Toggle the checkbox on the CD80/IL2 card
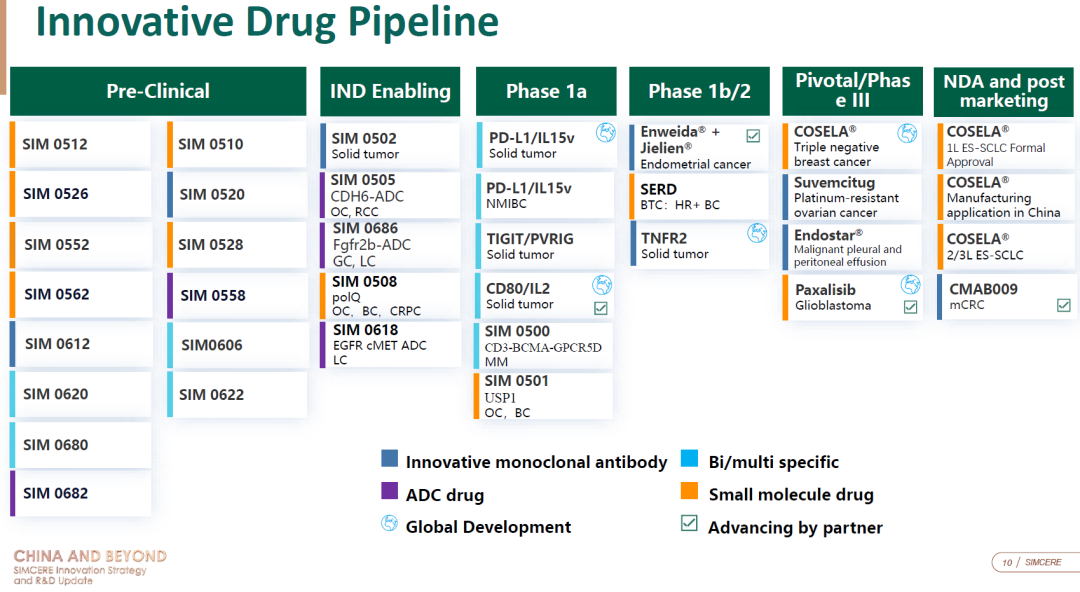Screen dimensions: 1080x592 pyautogui.click(x=601, y=308)
